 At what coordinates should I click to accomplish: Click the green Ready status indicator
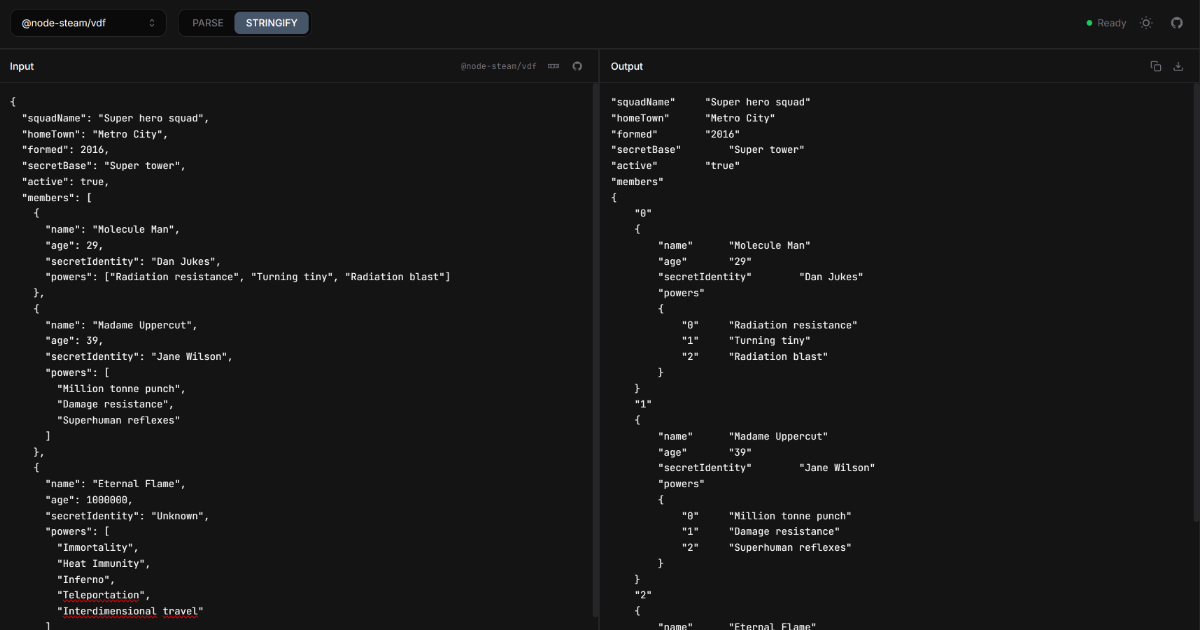coord(1090,22)
